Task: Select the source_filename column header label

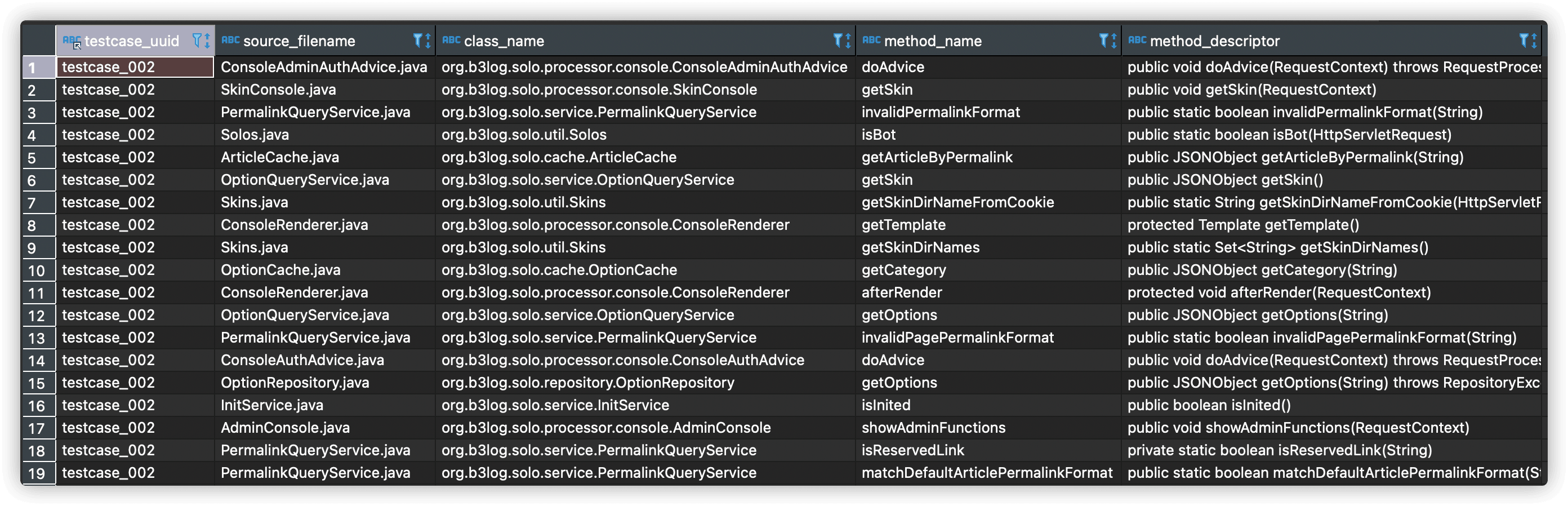Action: (x=299, y=41)
